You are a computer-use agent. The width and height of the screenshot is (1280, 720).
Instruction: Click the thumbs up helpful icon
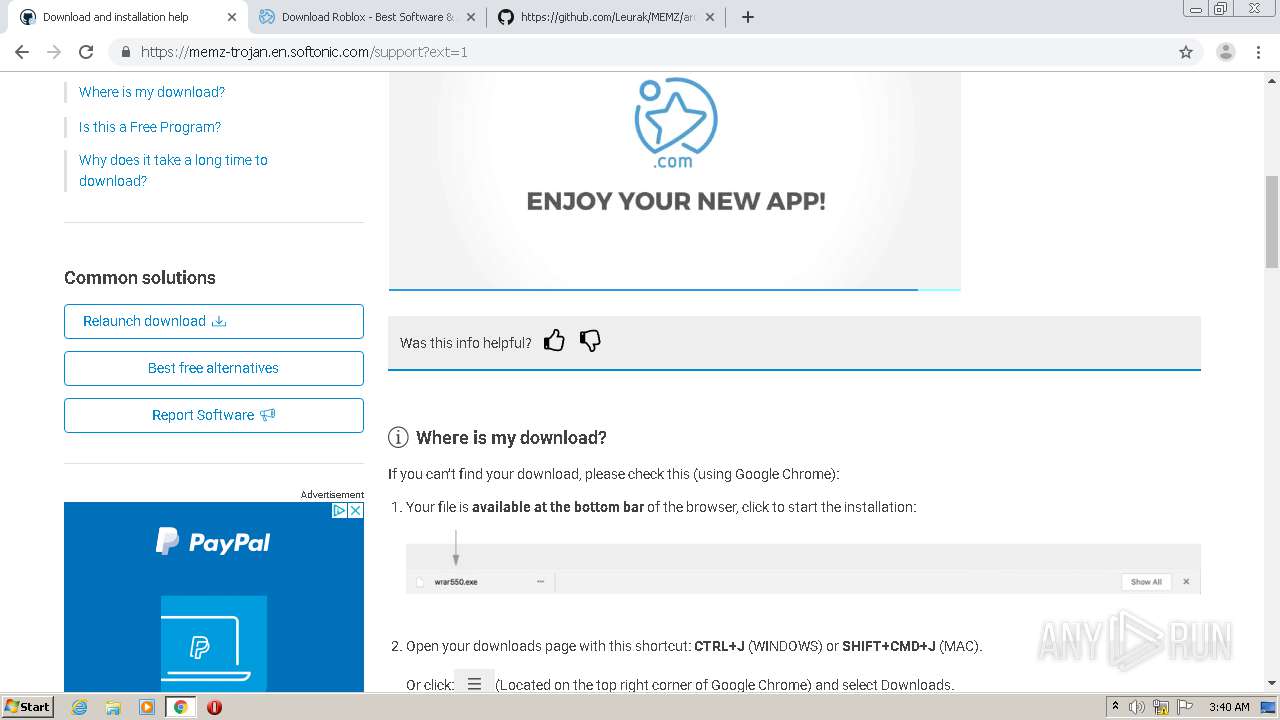[x=554, y=341]
